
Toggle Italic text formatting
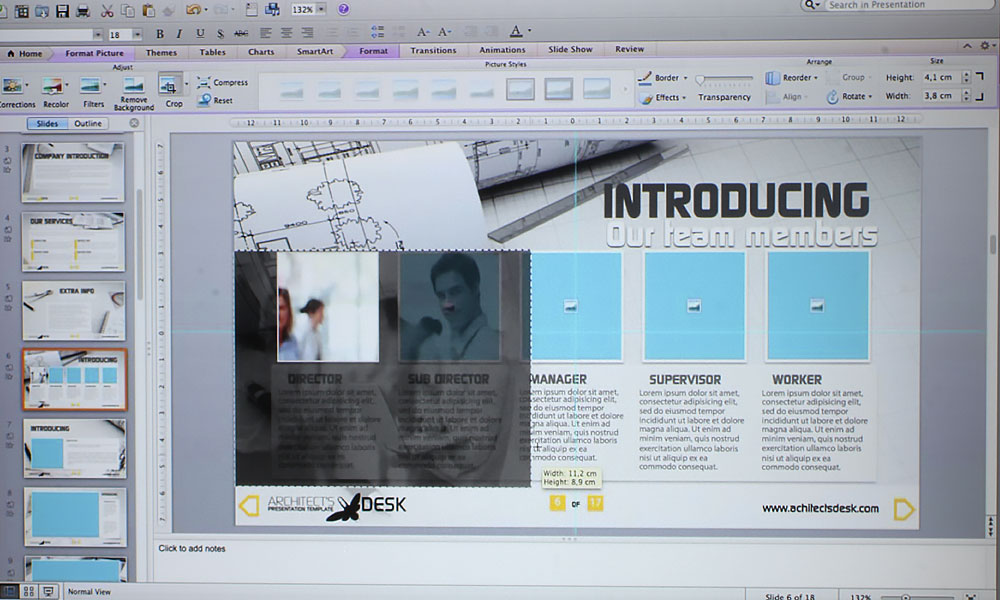point(180,33)
